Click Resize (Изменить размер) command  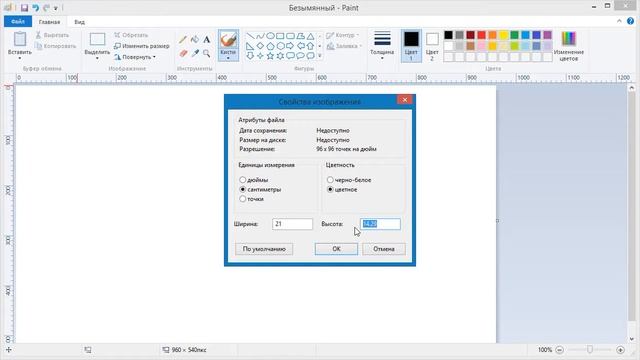click(x=141, y=46)
